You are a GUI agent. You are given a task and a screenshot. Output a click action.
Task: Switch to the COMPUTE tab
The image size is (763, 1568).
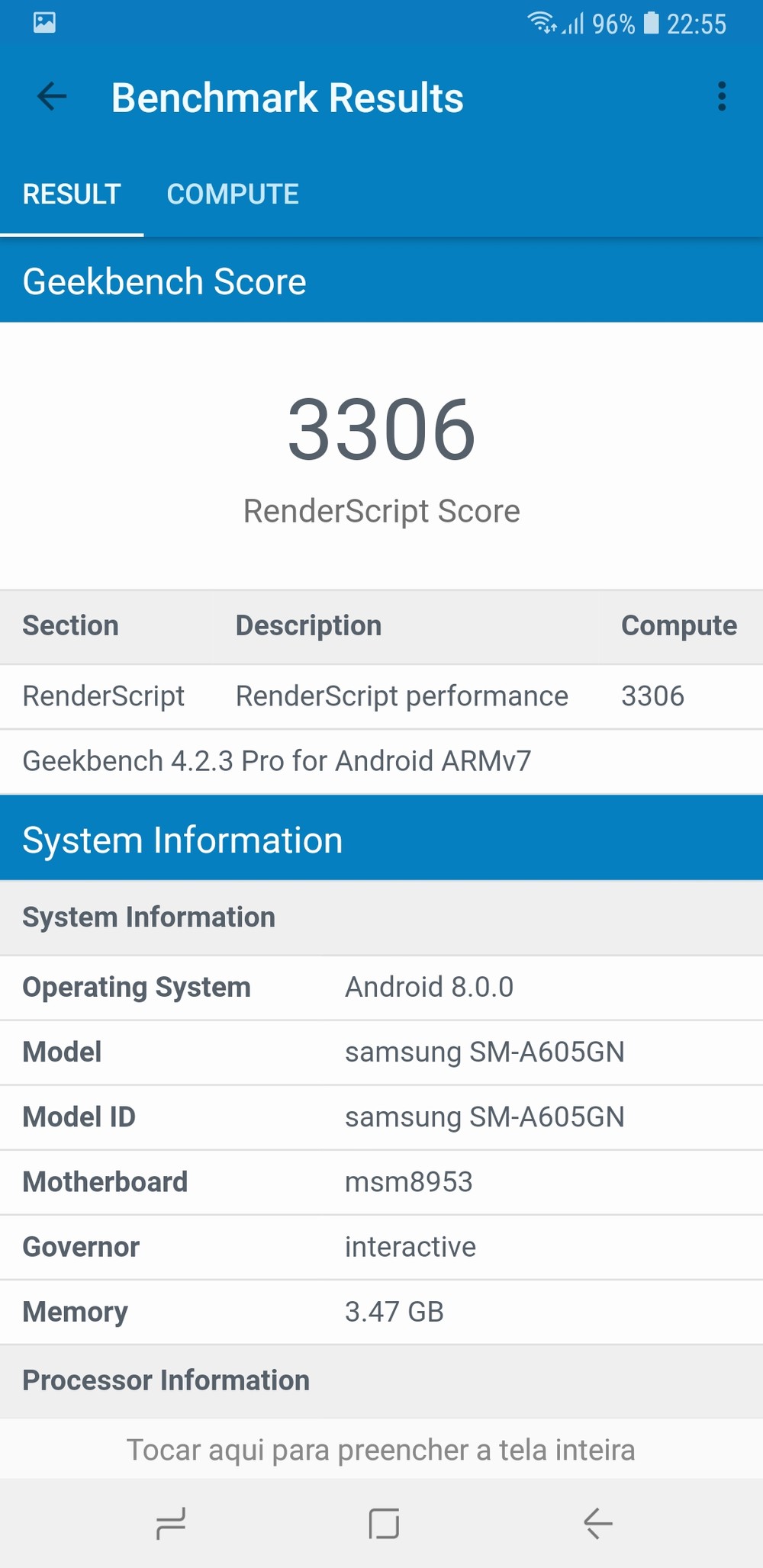point(233,194)
